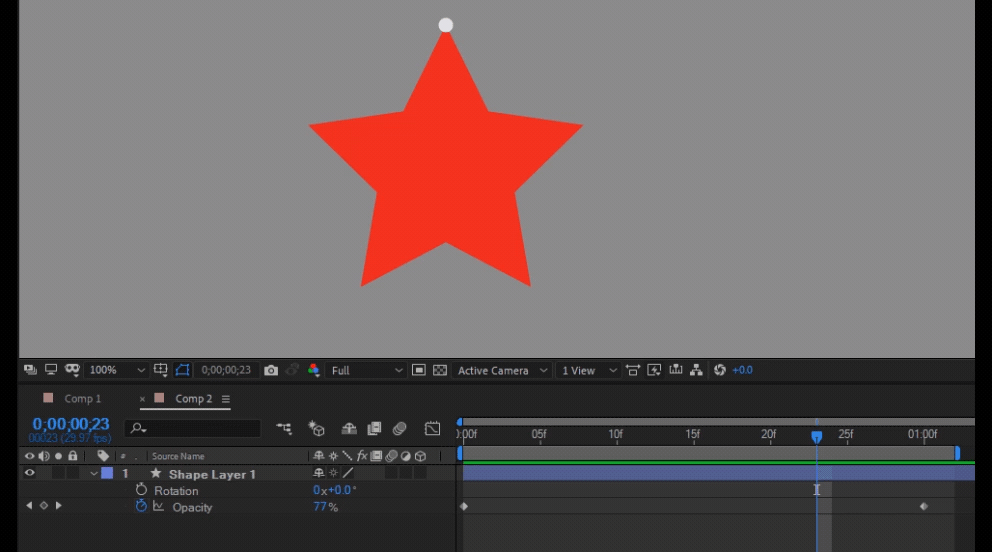Click the 3D Layer cube column header

click(420, 456)
